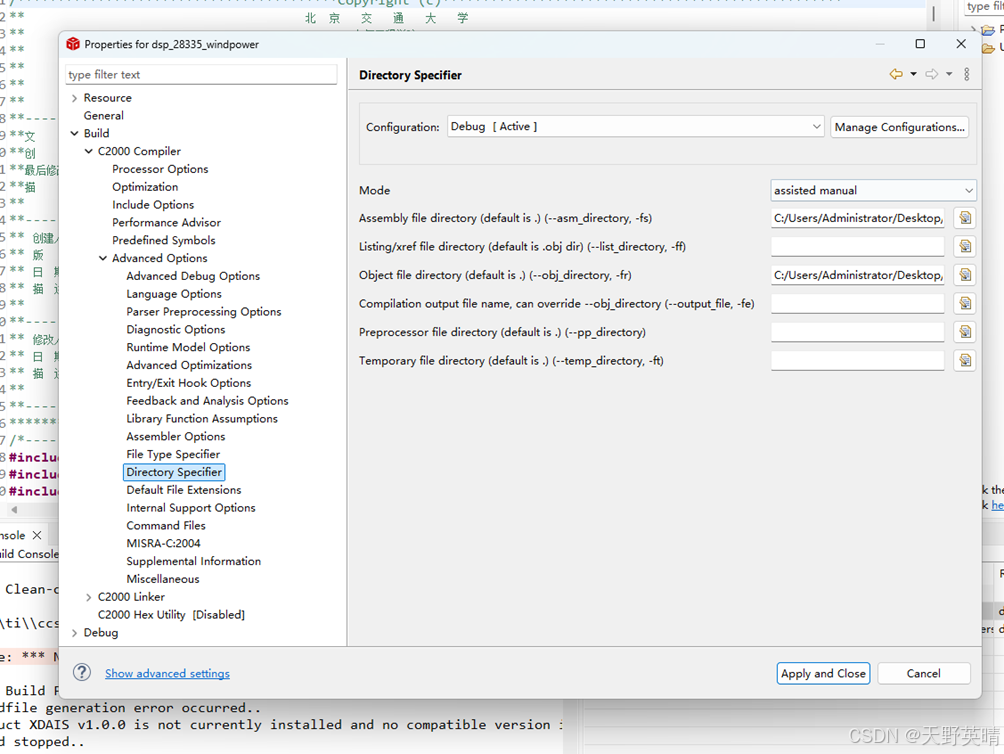Select Include Options
This screenshot has height=754, width=1004.
153,205
